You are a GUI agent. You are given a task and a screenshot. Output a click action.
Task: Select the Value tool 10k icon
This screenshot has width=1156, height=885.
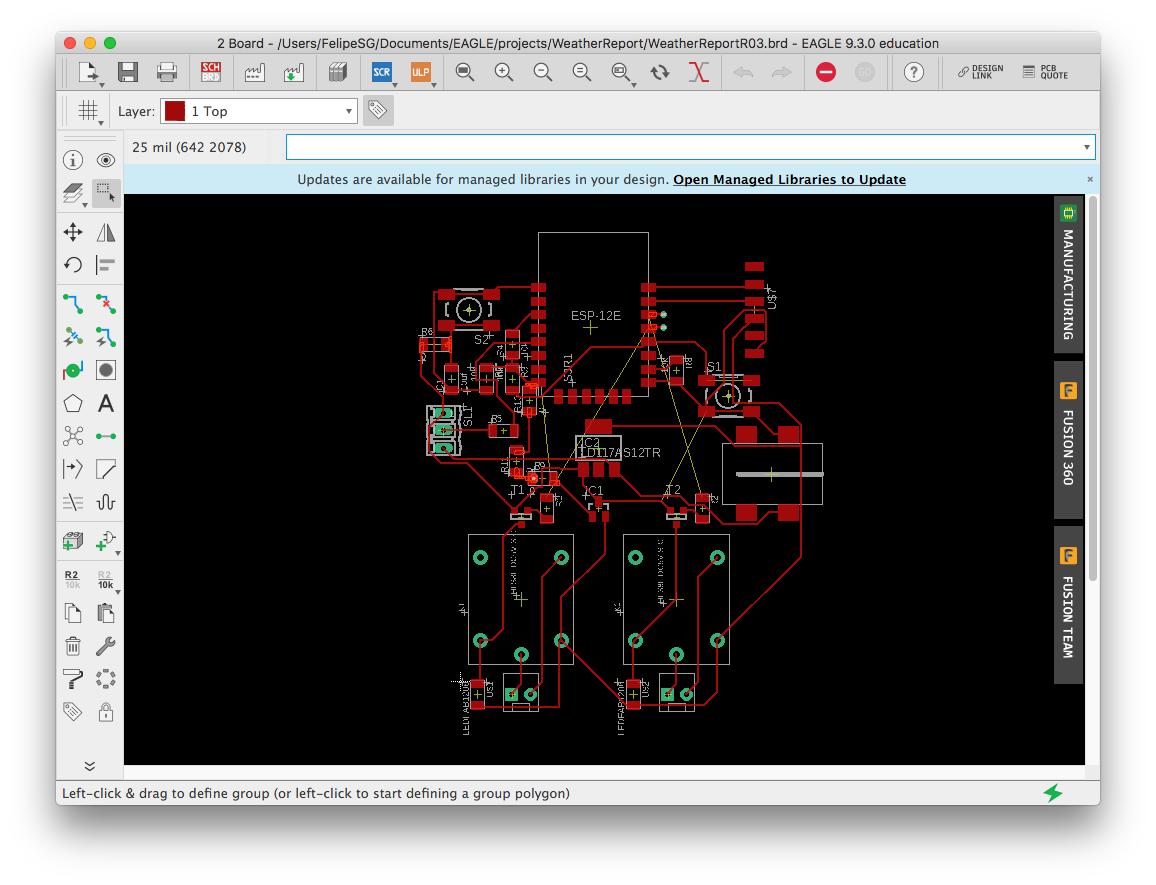coord(105,579)
